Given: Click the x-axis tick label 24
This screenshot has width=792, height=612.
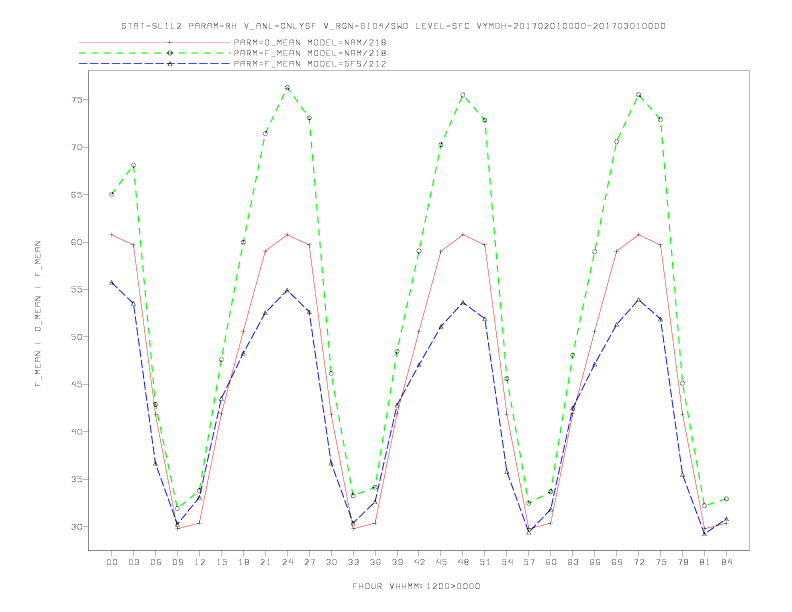Looking at the screenshot, I should point(287,562).
